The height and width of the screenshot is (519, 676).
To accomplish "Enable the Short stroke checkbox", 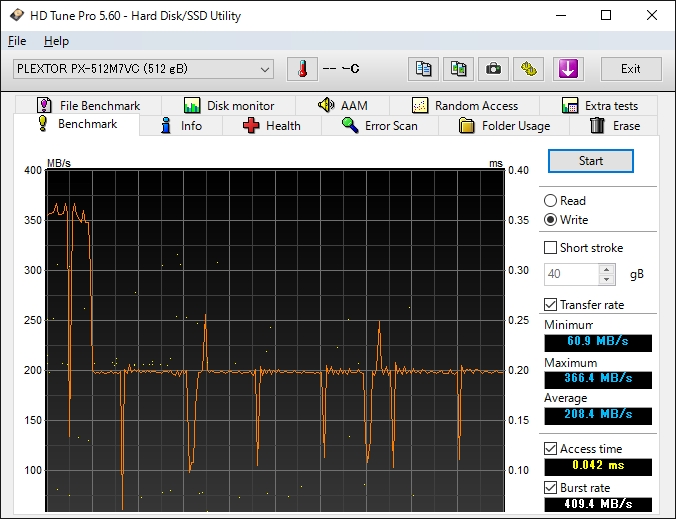I will 551,248.
